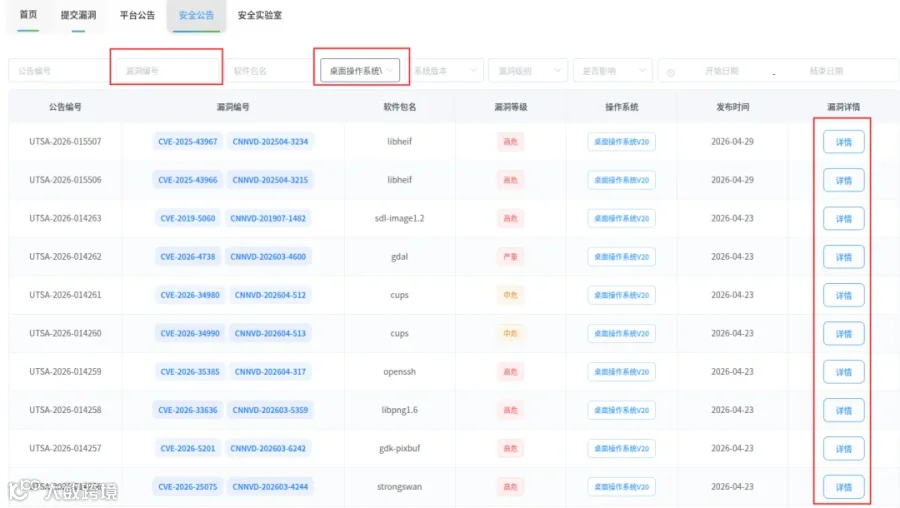
Task: Click the date range clock icon
Action: click(670, 72)
